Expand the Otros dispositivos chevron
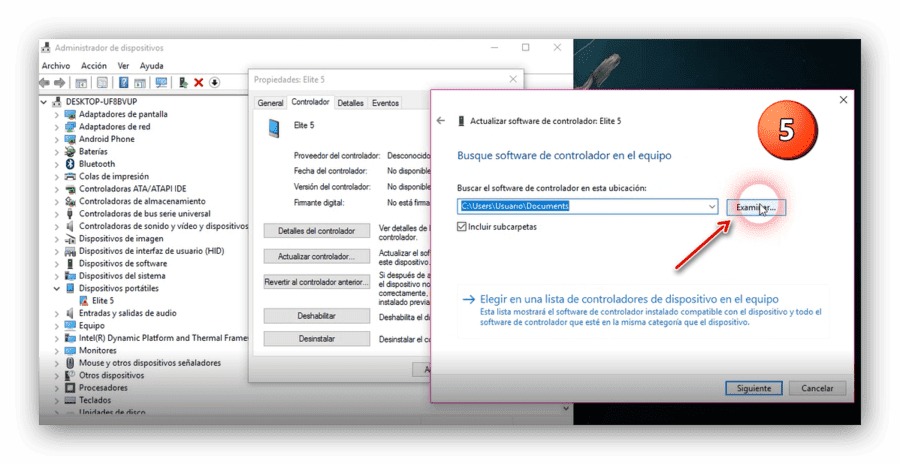 pyautogui.click(x=56, y=376)
